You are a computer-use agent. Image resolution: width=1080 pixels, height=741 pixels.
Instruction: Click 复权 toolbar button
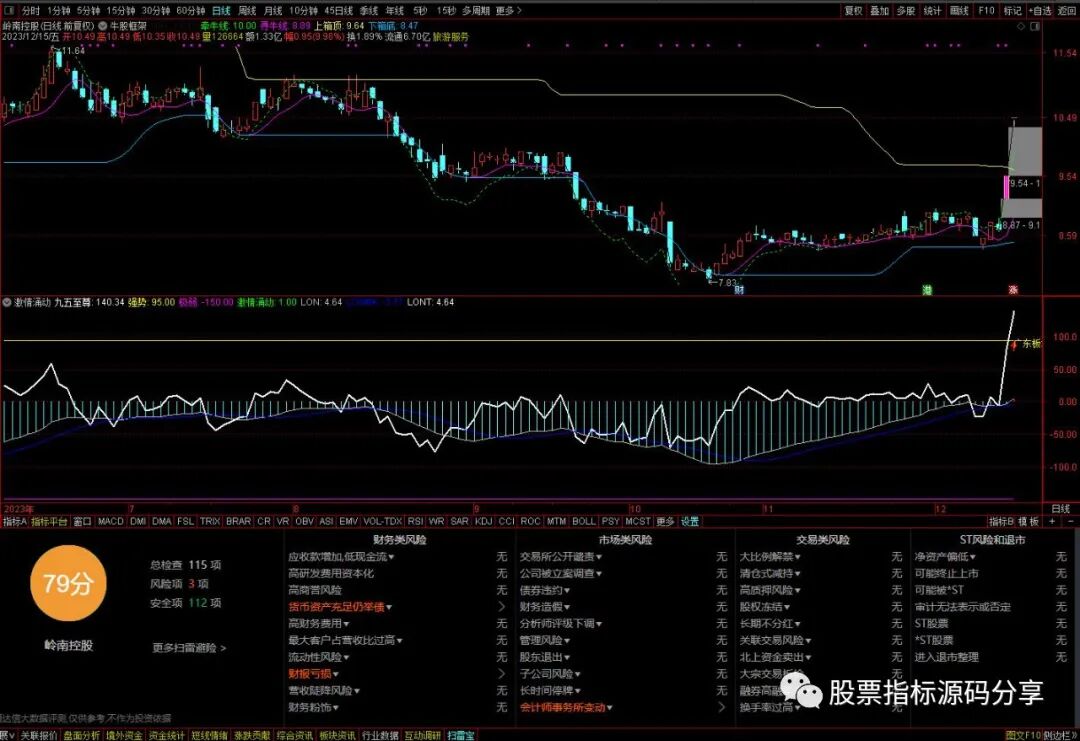click(x=853, y=11)
